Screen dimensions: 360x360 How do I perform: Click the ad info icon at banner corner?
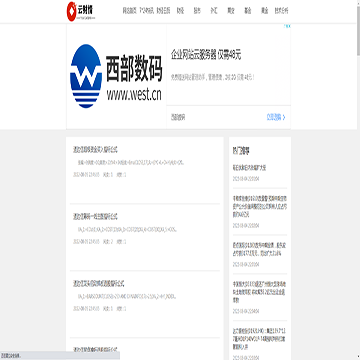tap(288, 26)
